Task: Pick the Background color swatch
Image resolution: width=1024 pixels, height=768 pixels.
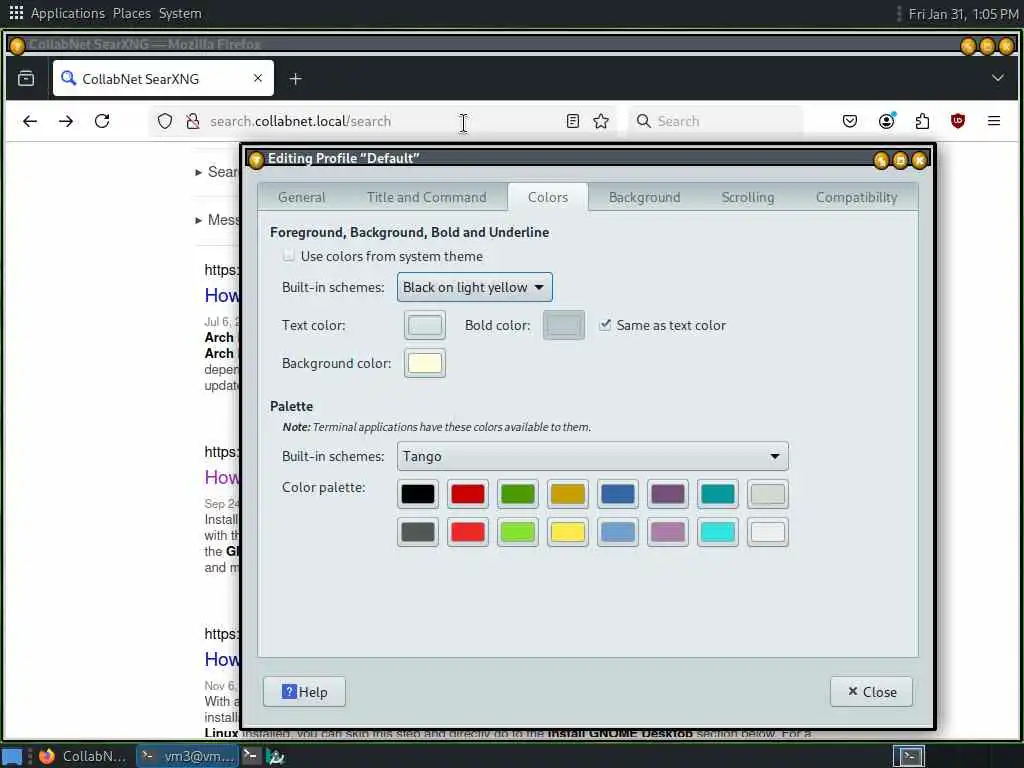Action: pos(424,363)
